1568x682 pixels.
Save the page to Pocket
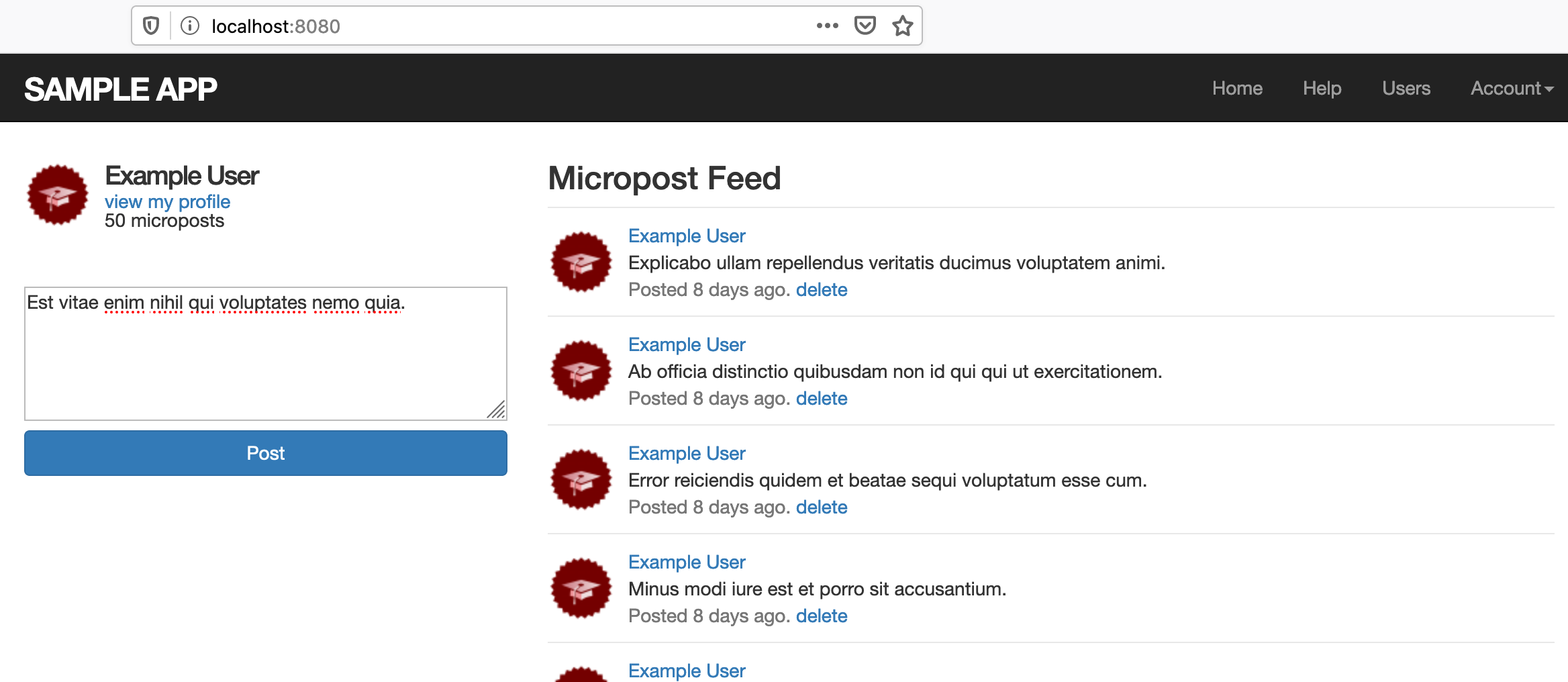point(865,26)
